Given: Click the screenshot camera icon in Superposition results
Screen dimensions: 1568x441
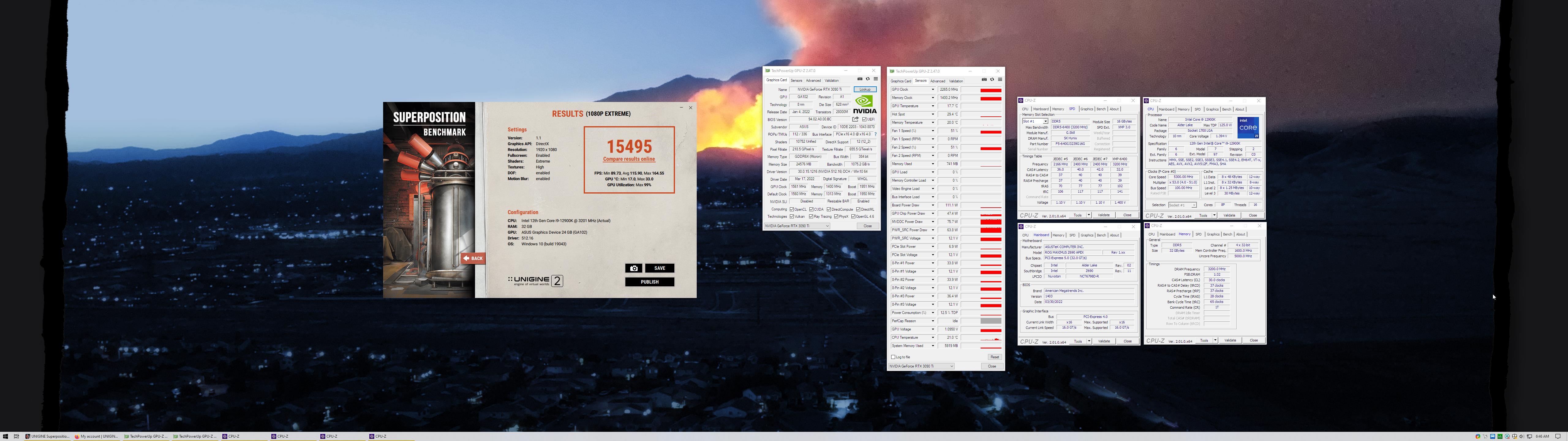Looking at the screenshot, I should click(x=634, y=268).
